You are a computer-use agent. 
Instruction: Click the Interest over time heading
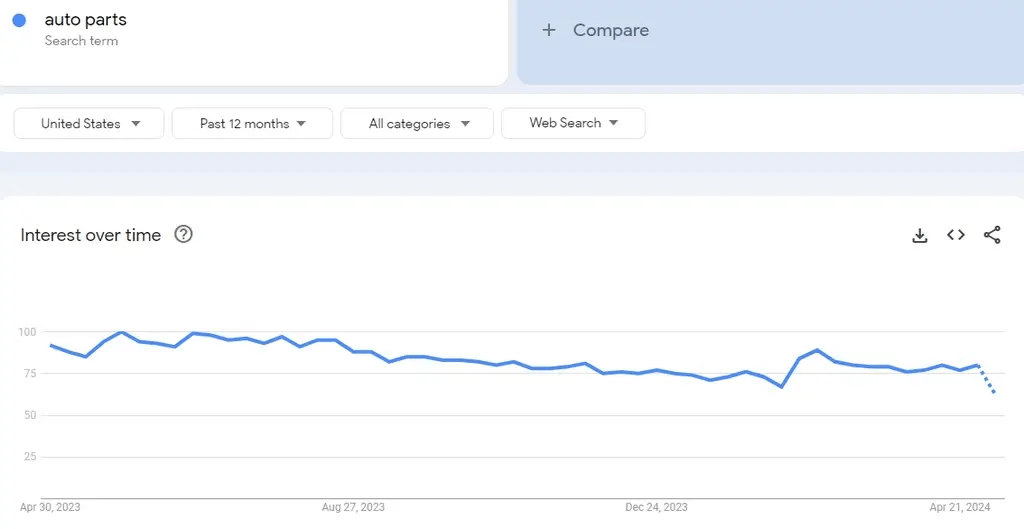[x=91, y=235]
